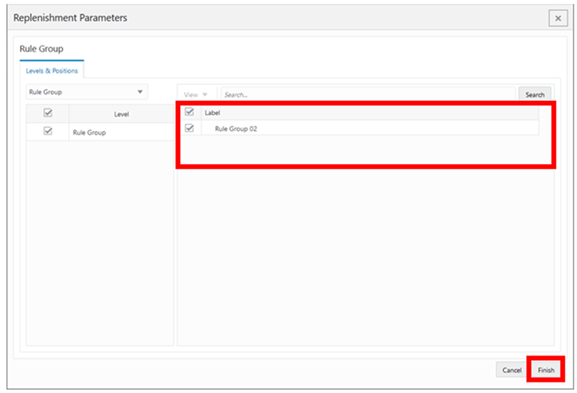Select the Rule Group 02 row text
Image resolution: width=577 pixels, height=393 pixels.
236,129
